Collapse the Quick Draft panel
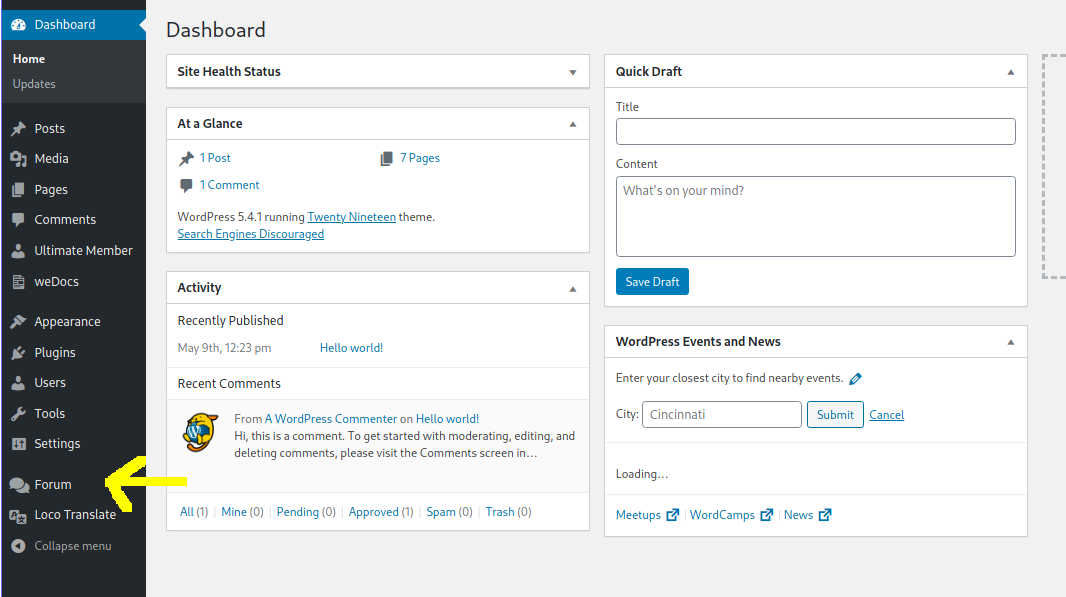The height and width of the screenshot is (597, 1066). (x=1010, y=72)
